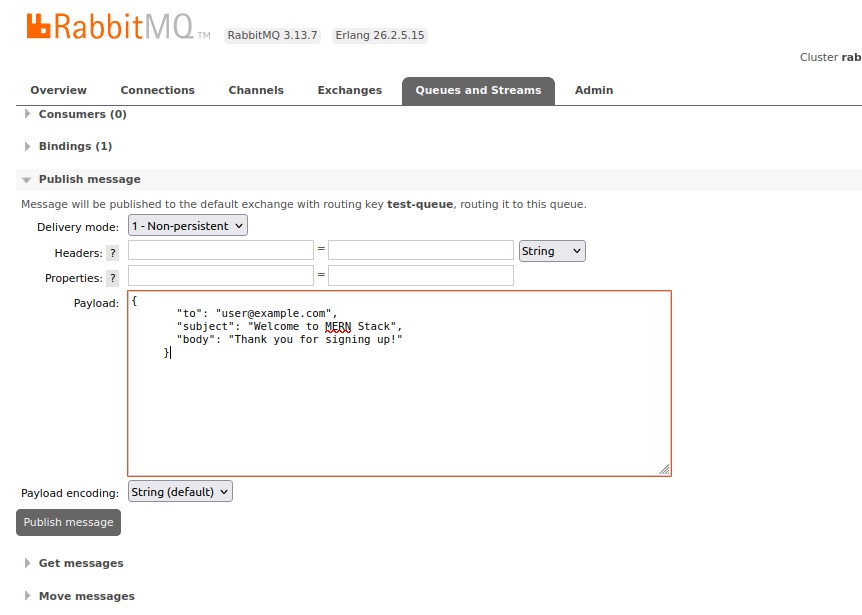Expand the Get messages section
862x615 pixels.
coord(80,563)
